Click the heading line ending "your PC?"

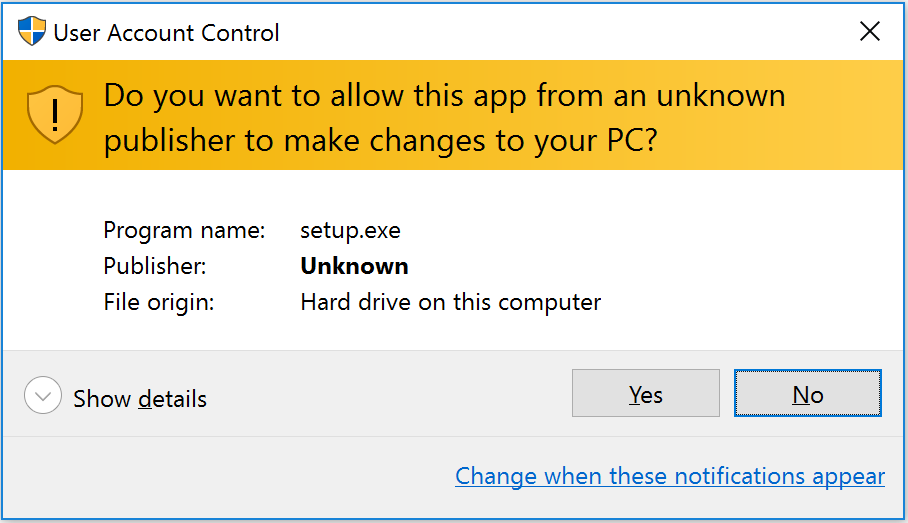tap(380, 141)
